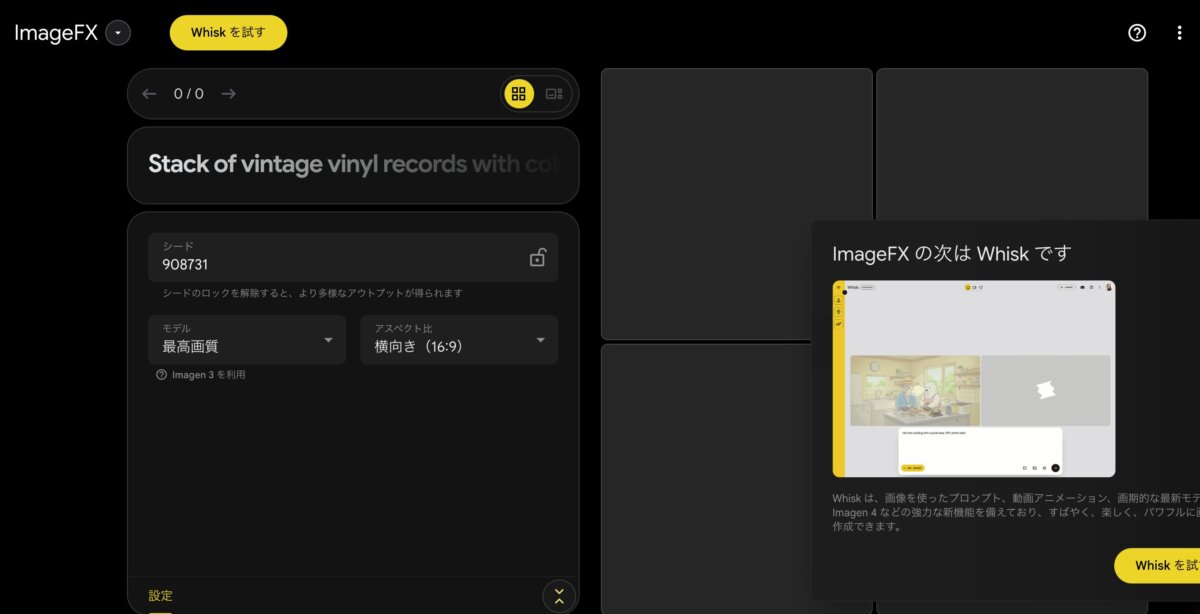Click the vinyl records prompt text box
Viewport: 1200px width, 614px height.
353,165
